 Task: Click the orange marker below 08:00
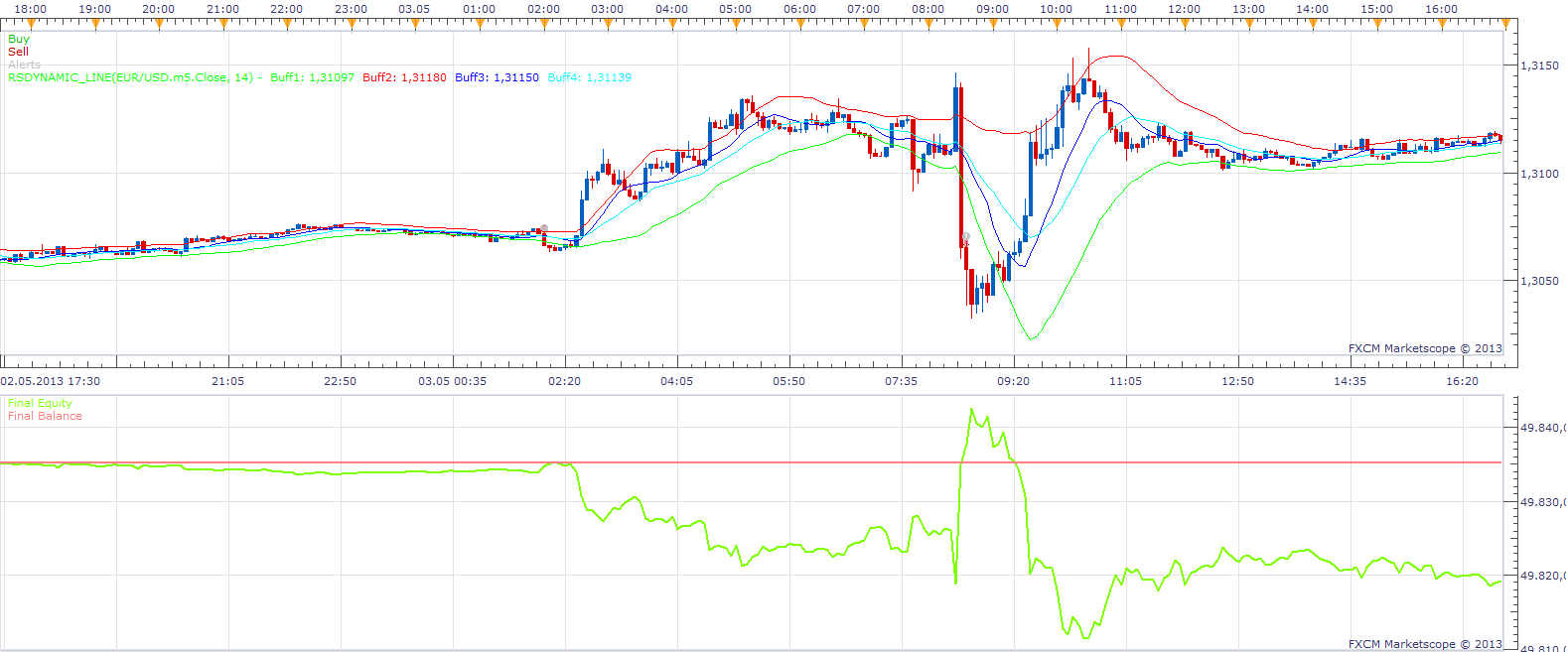pos(928,24)
